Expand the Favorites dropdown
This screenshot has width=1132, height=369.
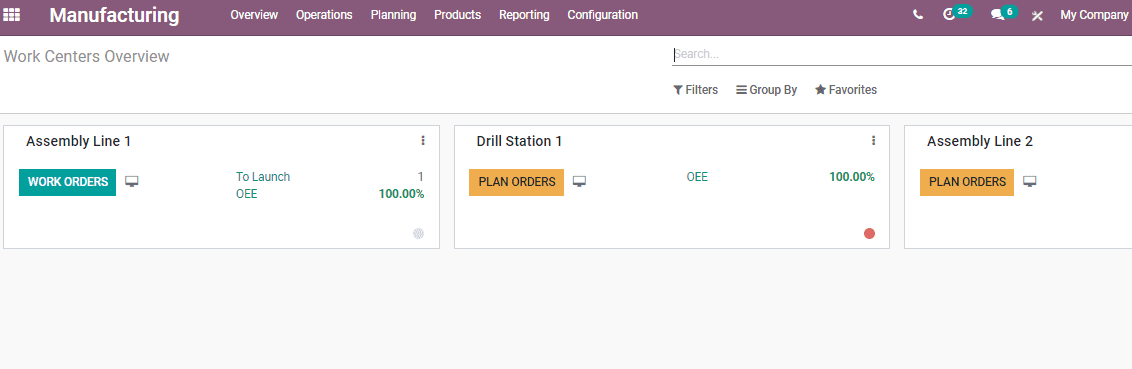click(x=846, y=90)
